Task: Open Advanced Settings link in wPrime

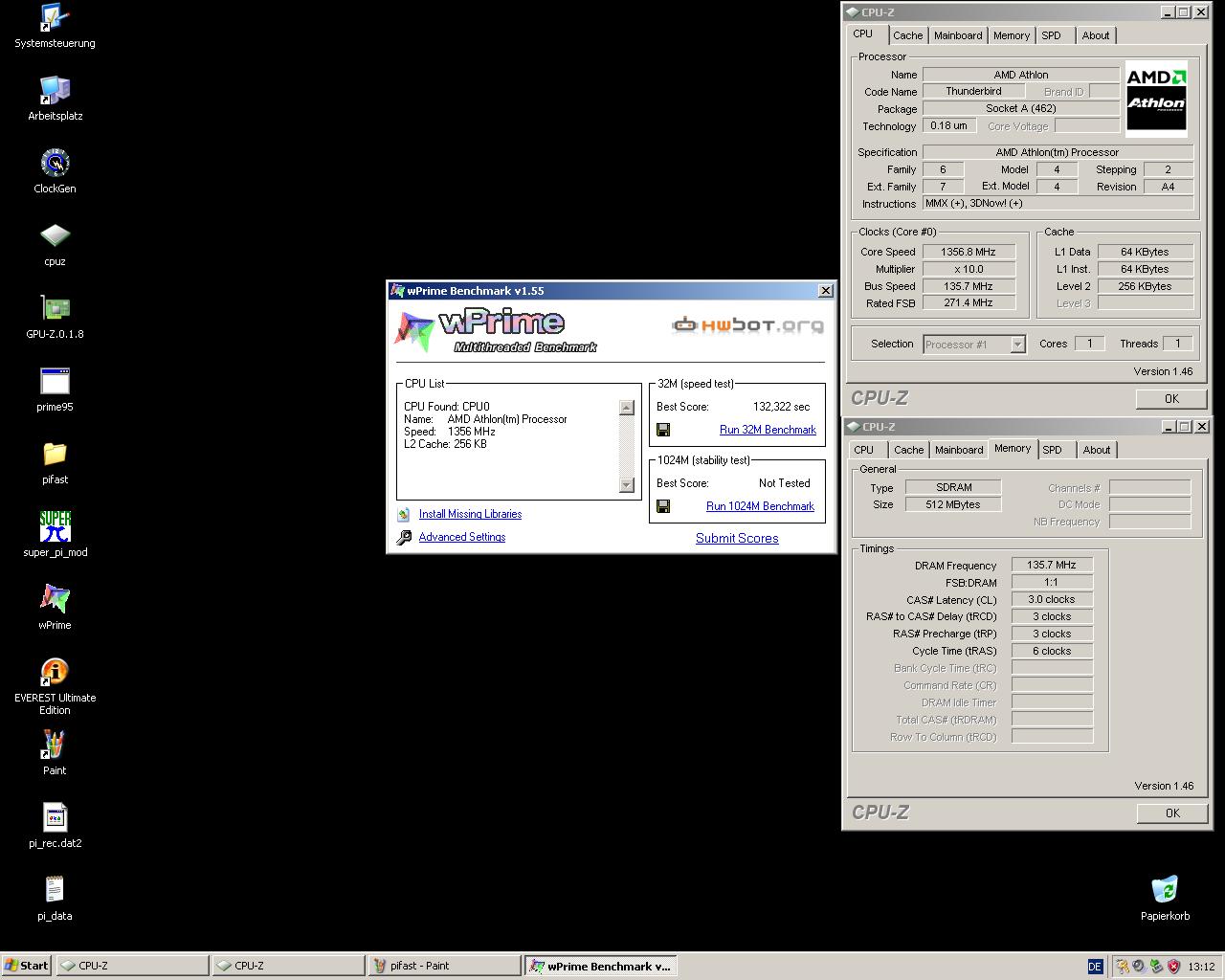Action: [x=462, y=538]
